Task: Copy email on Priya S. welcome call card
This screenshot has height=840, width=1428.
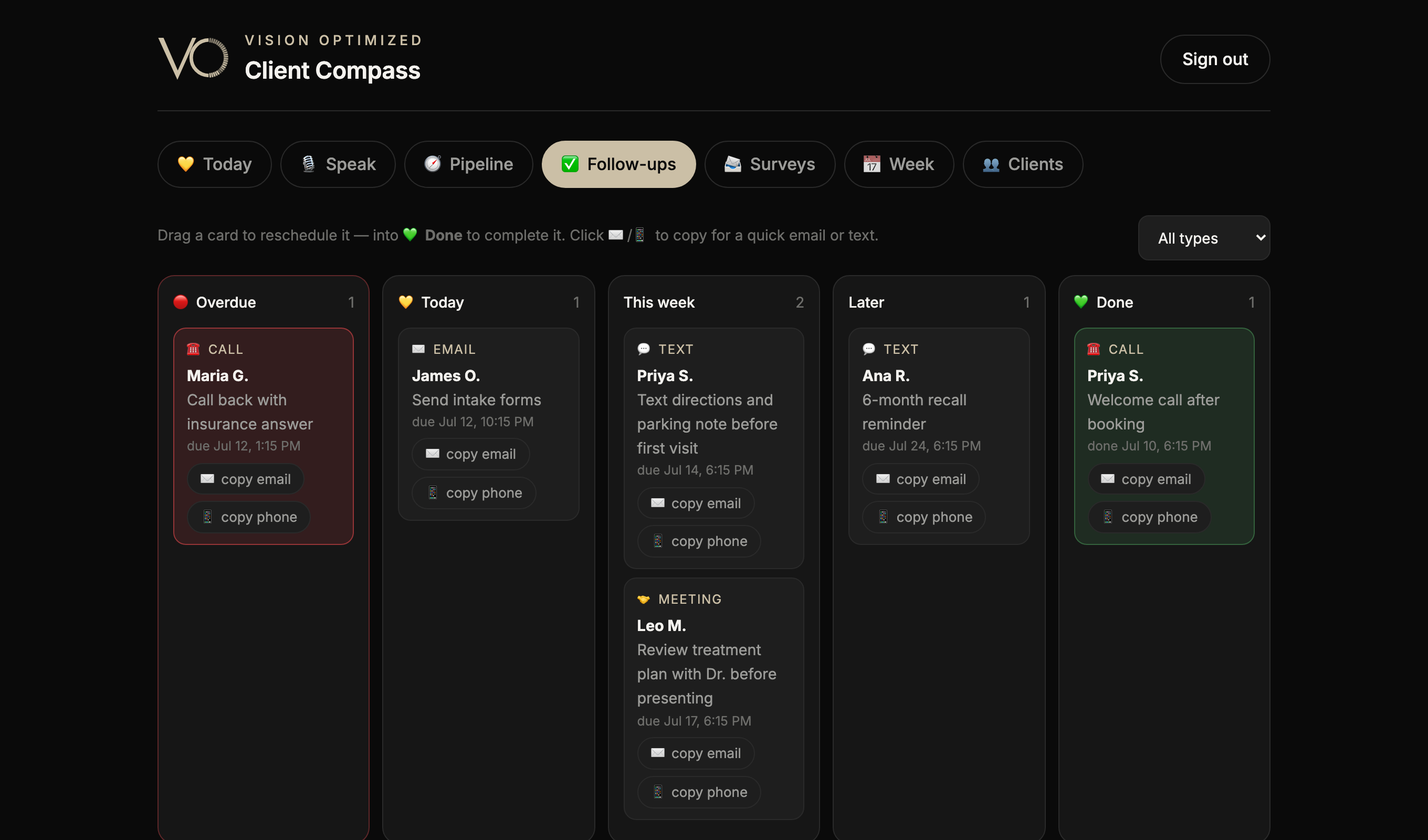Action: (x=1146, y=479)
